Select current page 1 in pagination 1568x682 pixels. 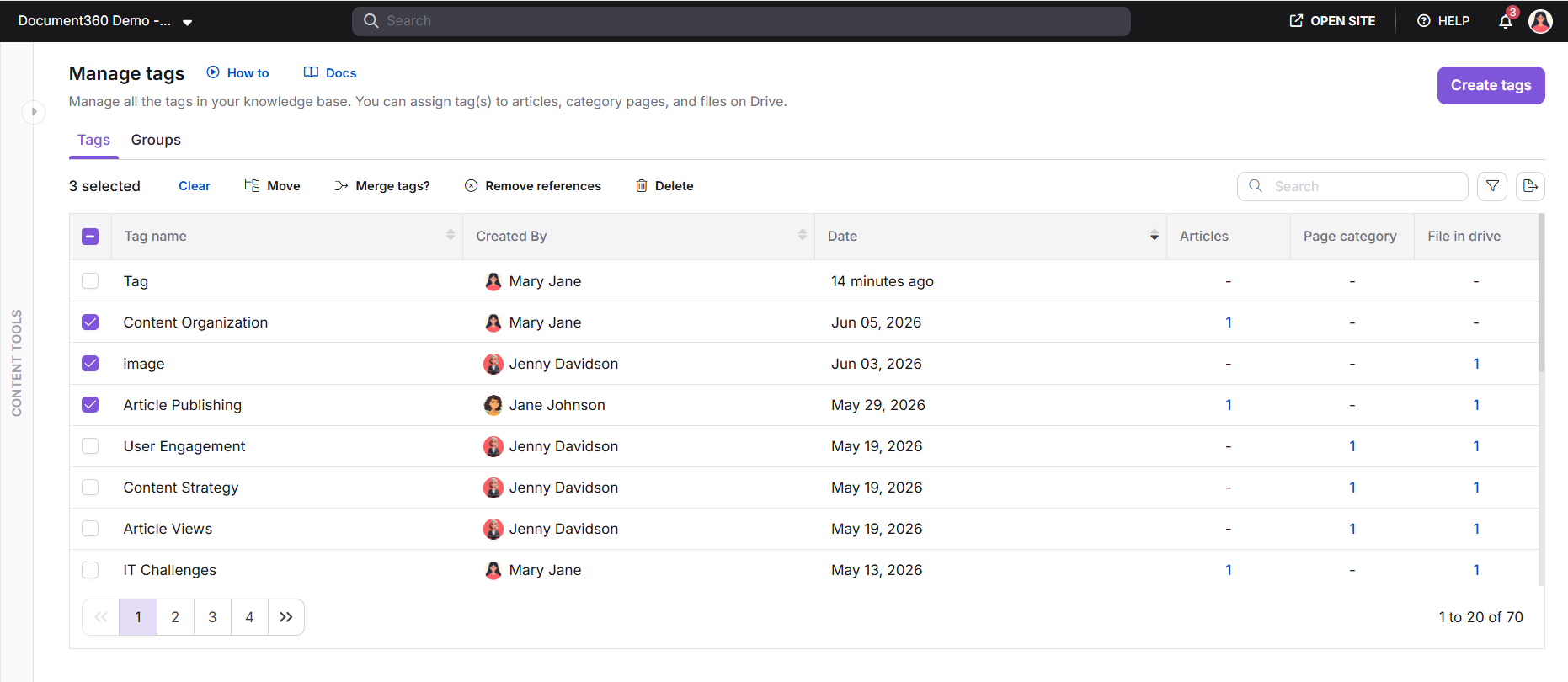coord(138,617)
